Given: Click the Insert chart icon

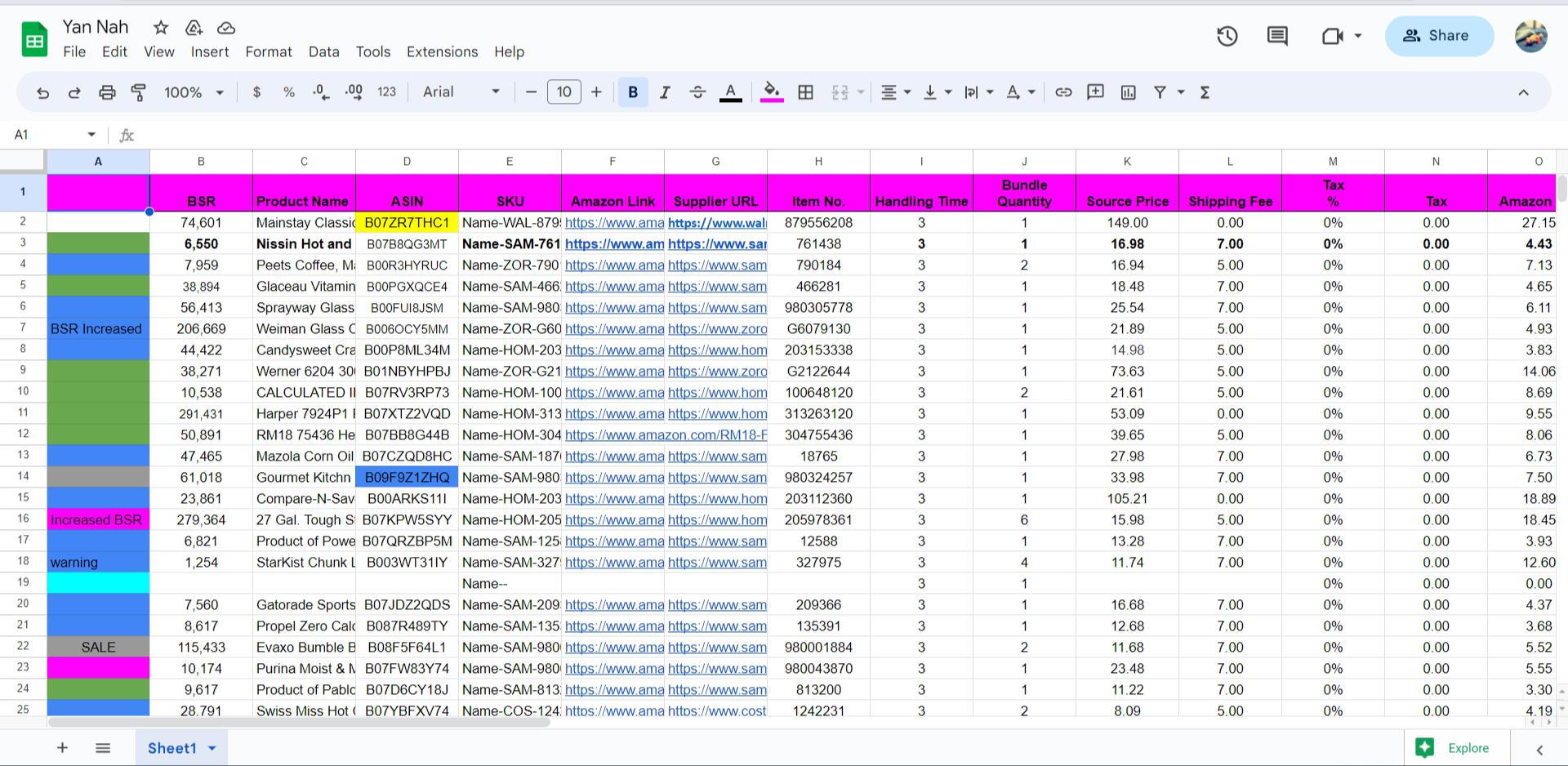Looking at the screenshot, I should click(x=1129, y=92).
